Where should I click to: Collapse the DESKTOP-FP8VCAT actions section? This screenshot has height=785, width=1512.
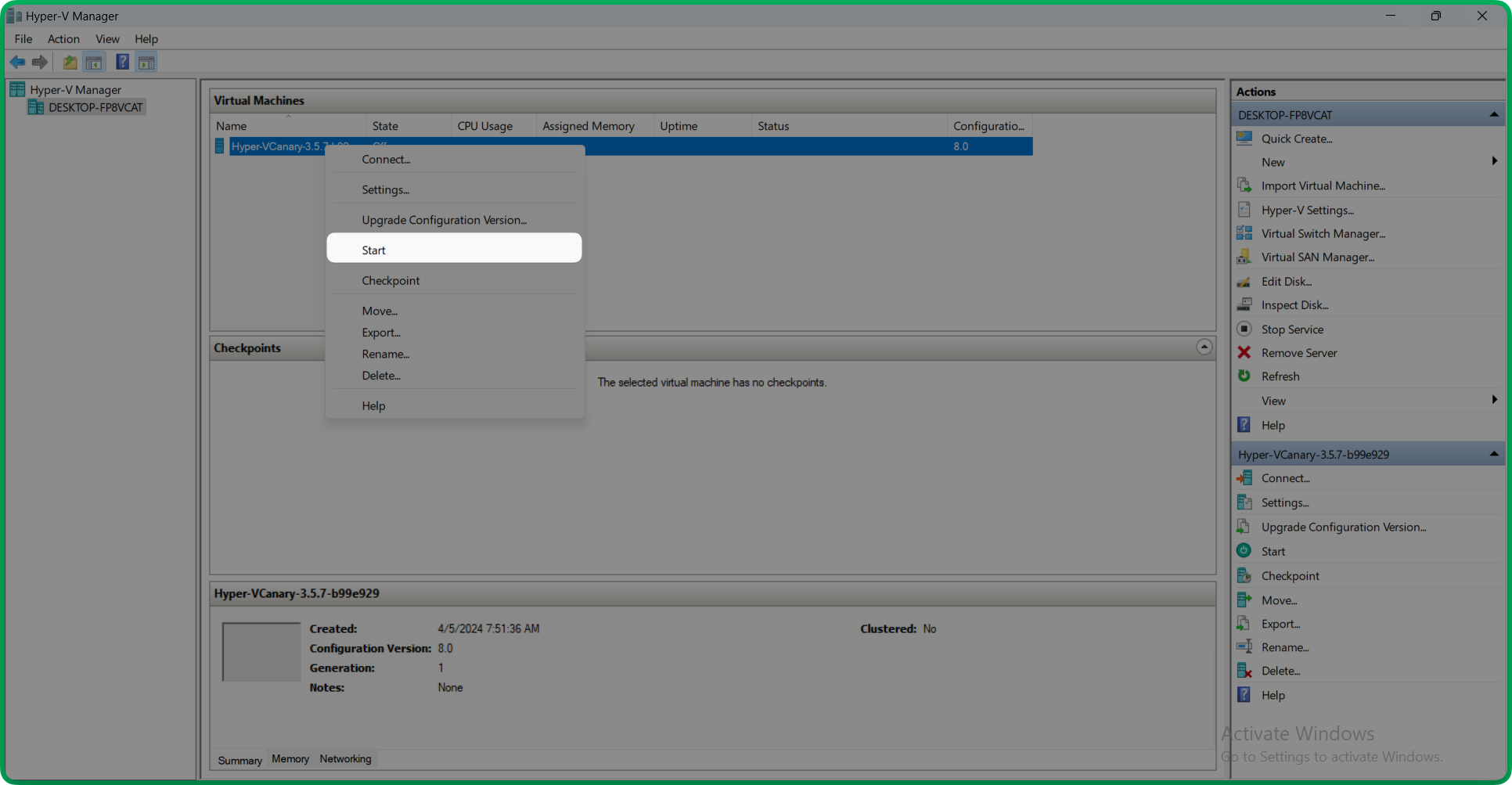1494,115
